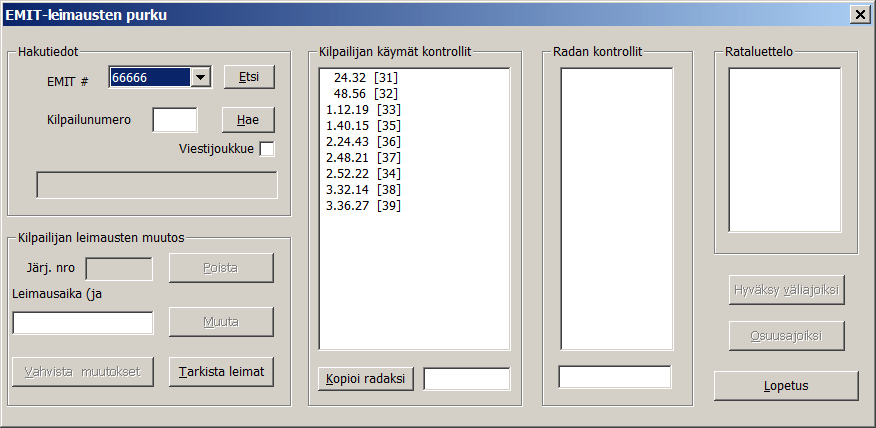Click the Hae fetch button
876x428 pixels.
point(248,120)
